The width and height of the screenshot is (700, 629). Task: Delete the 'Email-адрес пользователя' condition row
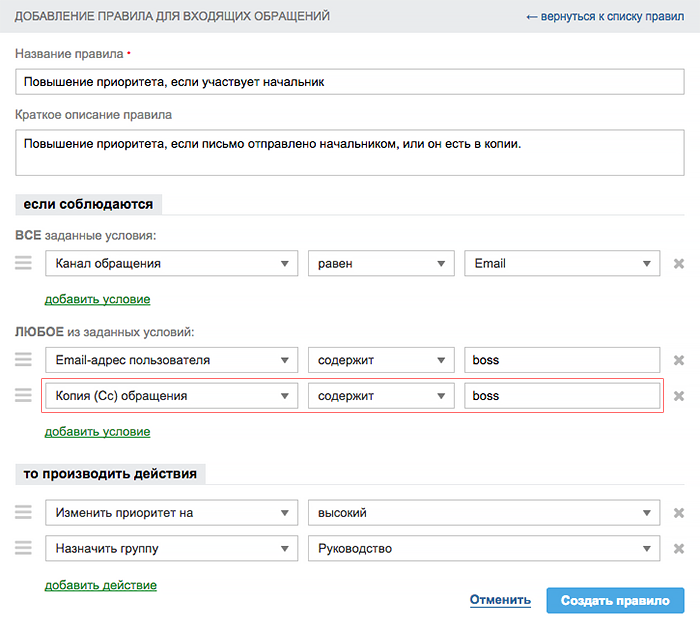coord(679,360)
